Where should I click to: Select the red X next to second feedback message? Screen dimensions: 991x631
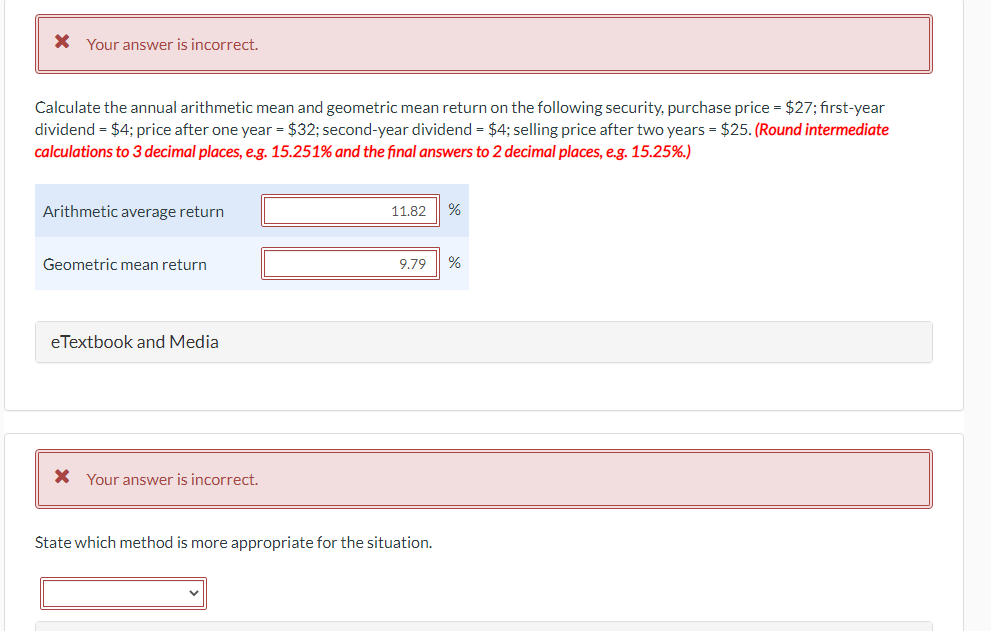click(62, 476)
